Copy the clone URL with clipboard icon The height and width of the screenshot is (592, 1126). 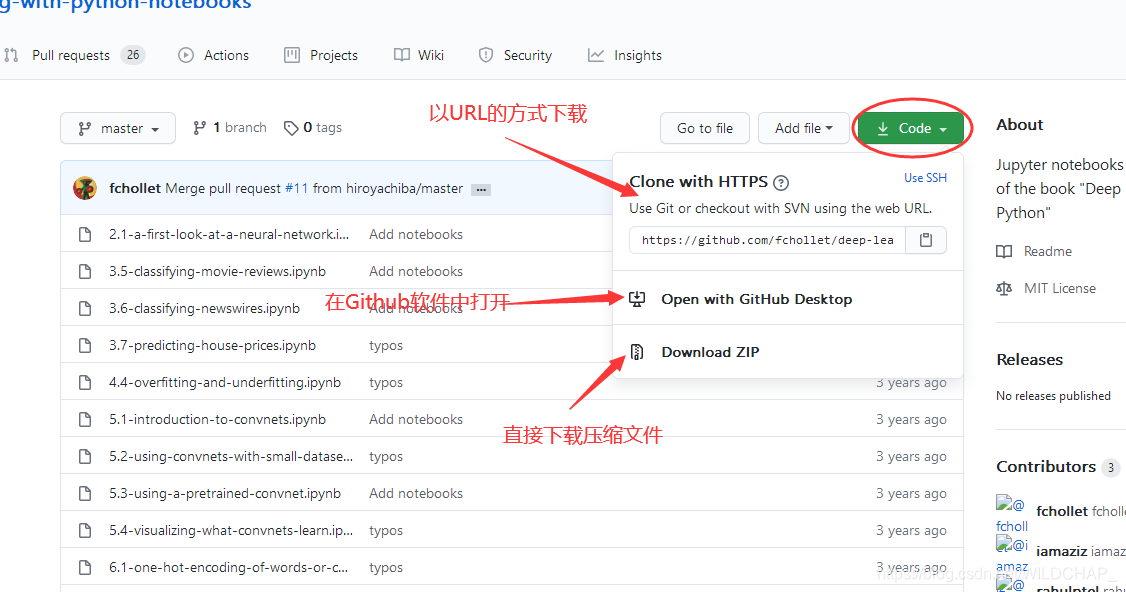click(926, 240)
